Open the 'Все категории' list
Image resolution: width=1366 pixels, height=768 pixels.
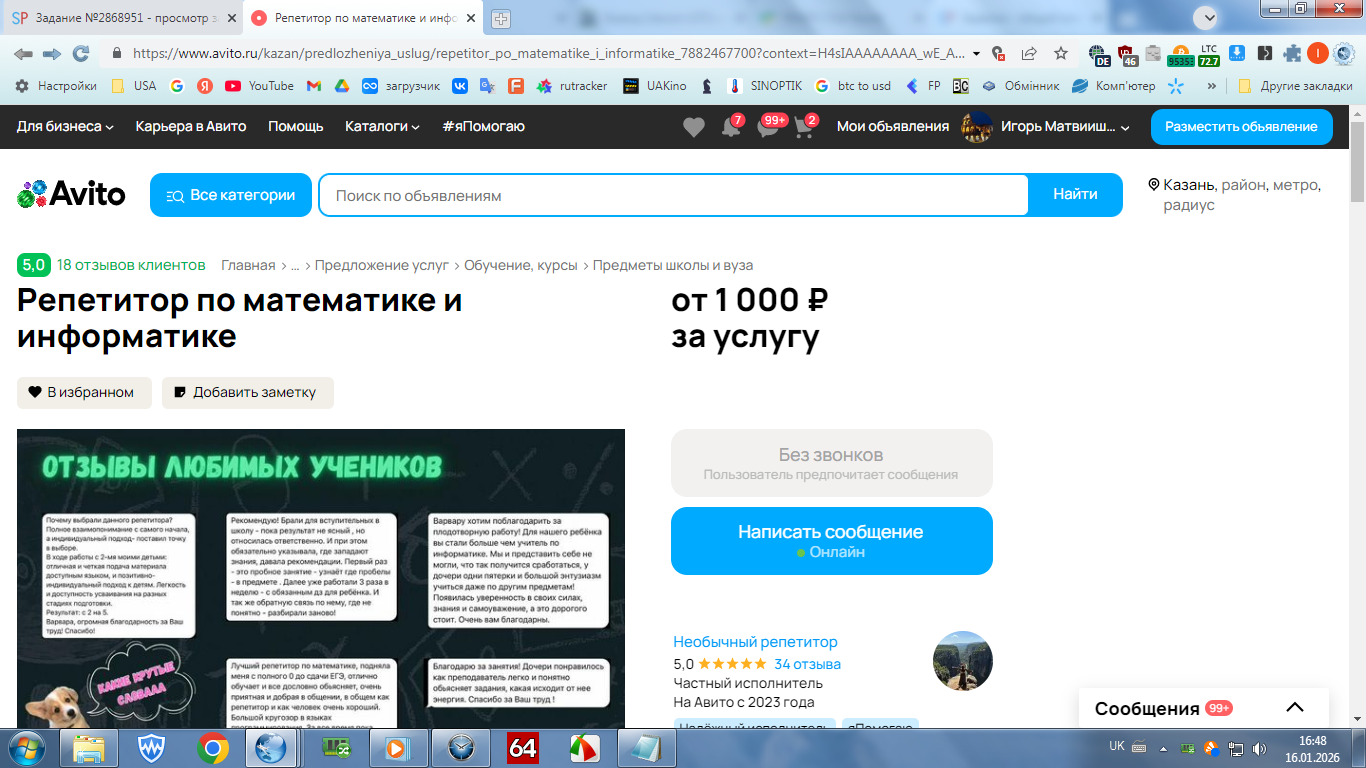[x=231, y=195]
